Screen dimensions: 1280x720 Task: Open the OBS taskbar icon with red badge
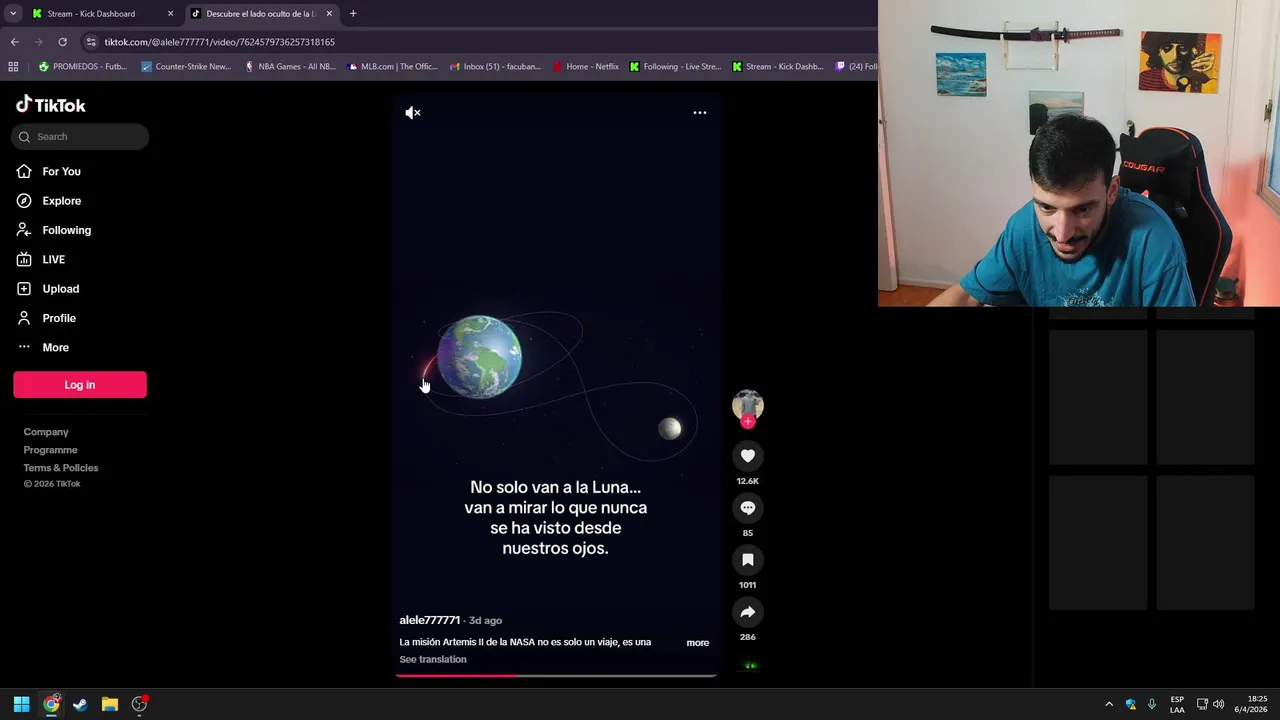pos(139,704)
